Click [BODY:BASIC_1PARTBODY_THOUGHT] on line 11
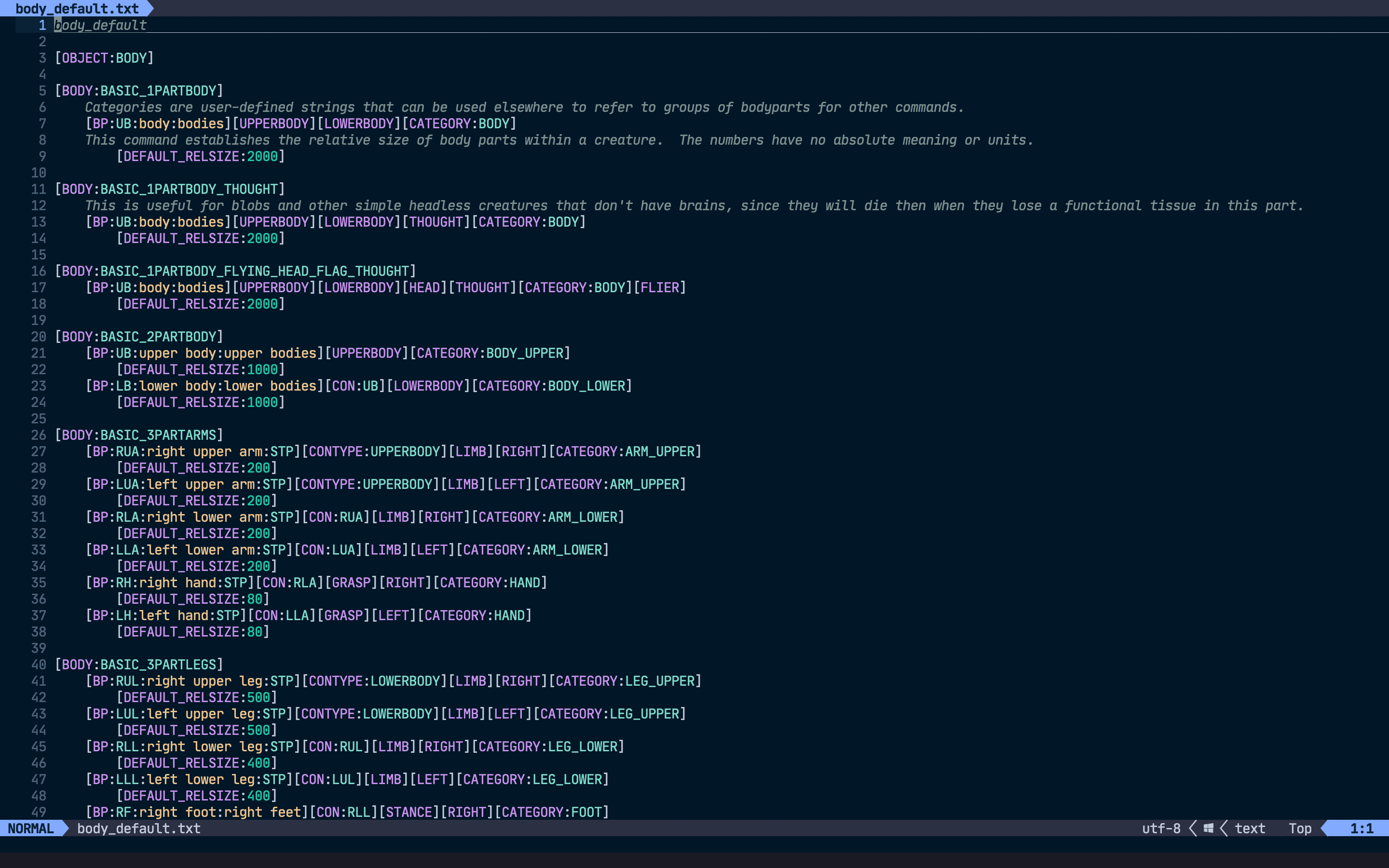The width and height of the screenshot is (1389, 868). point(170,189)
